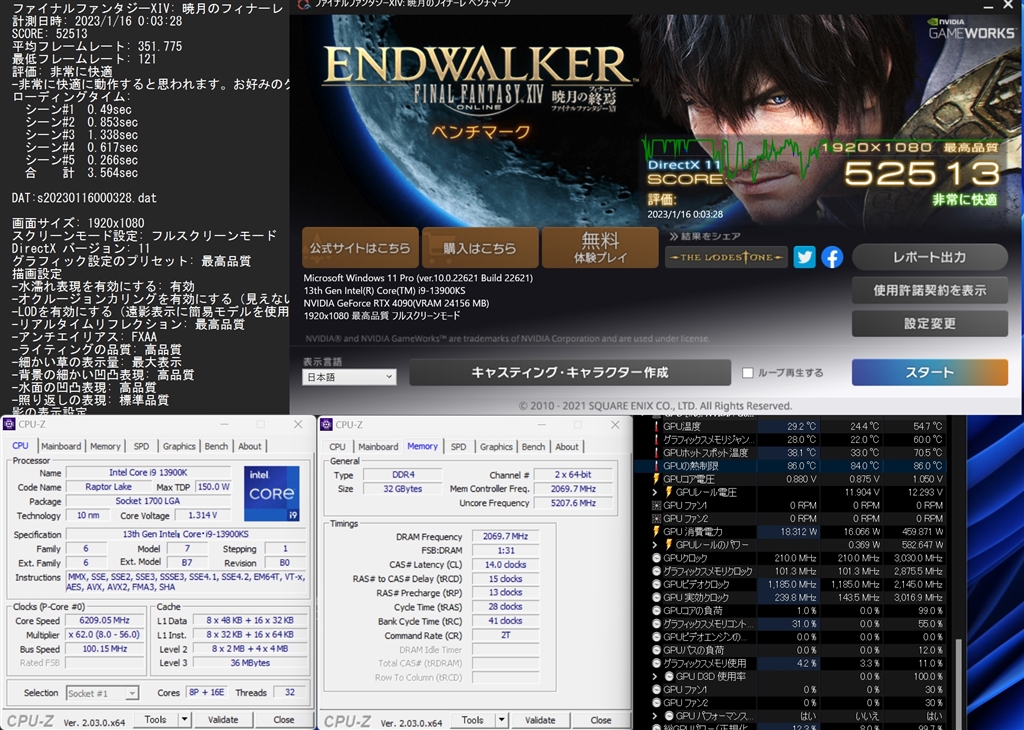Select Bench tab in right CPU-Z window

tap(533, 447)
